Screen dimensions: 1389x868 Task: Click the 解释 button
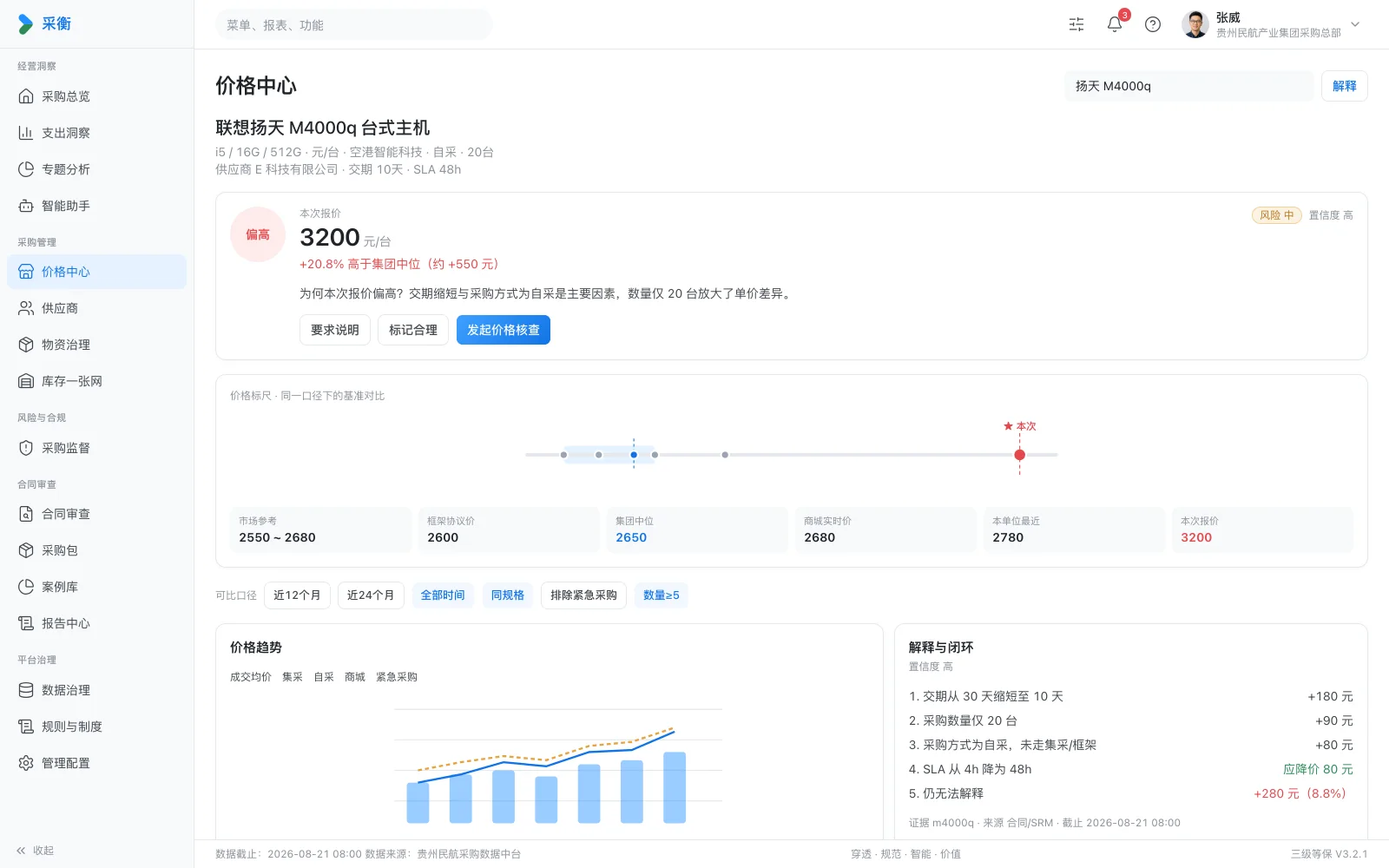tap(1344, 86)
